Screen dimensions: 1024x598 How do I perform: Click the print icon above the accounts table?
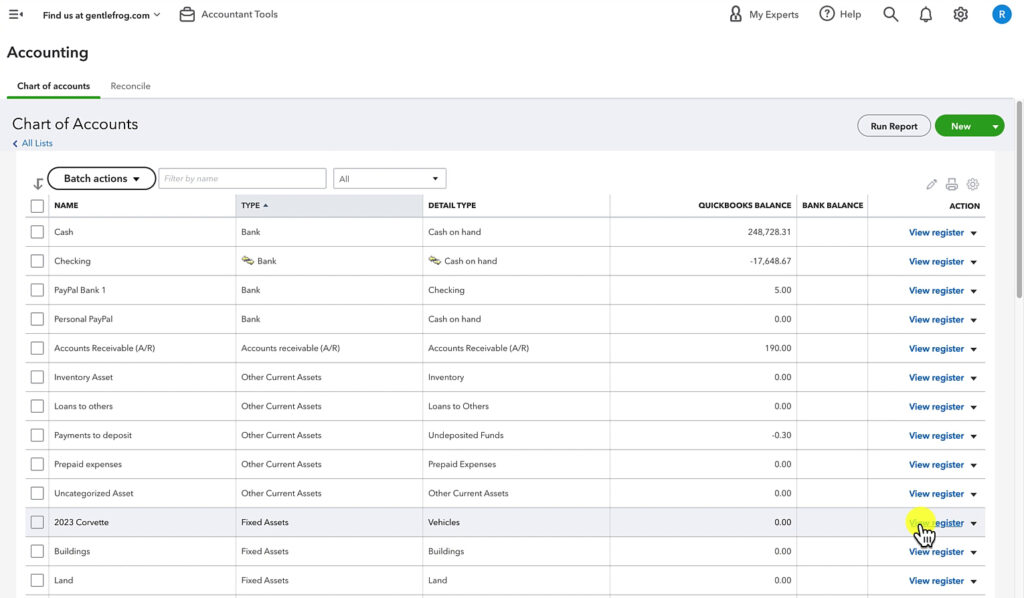(x=951, y=184)
